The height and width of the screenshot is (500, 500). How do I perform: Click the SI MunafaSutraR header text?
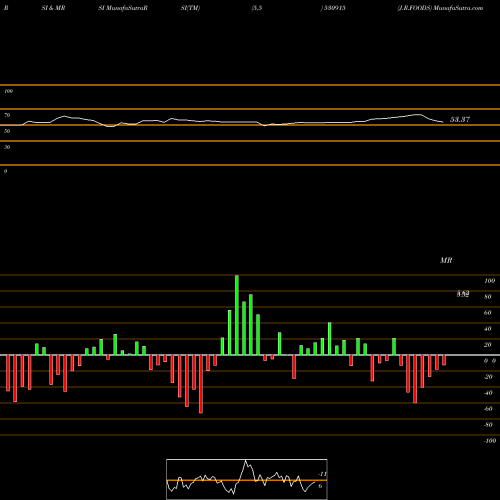pyautogui.click(x=123, y=8)
